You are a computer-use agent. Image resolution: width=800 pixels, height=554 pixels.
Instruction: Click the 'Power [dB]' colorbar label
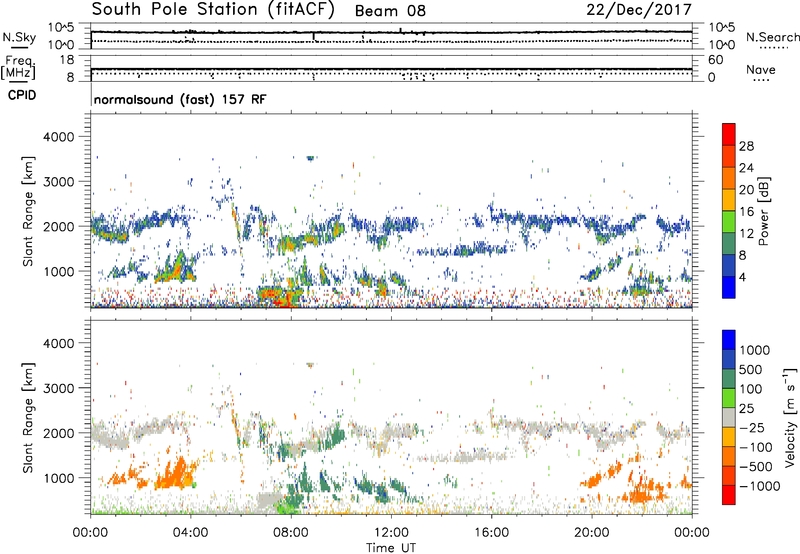click(763, 211)
